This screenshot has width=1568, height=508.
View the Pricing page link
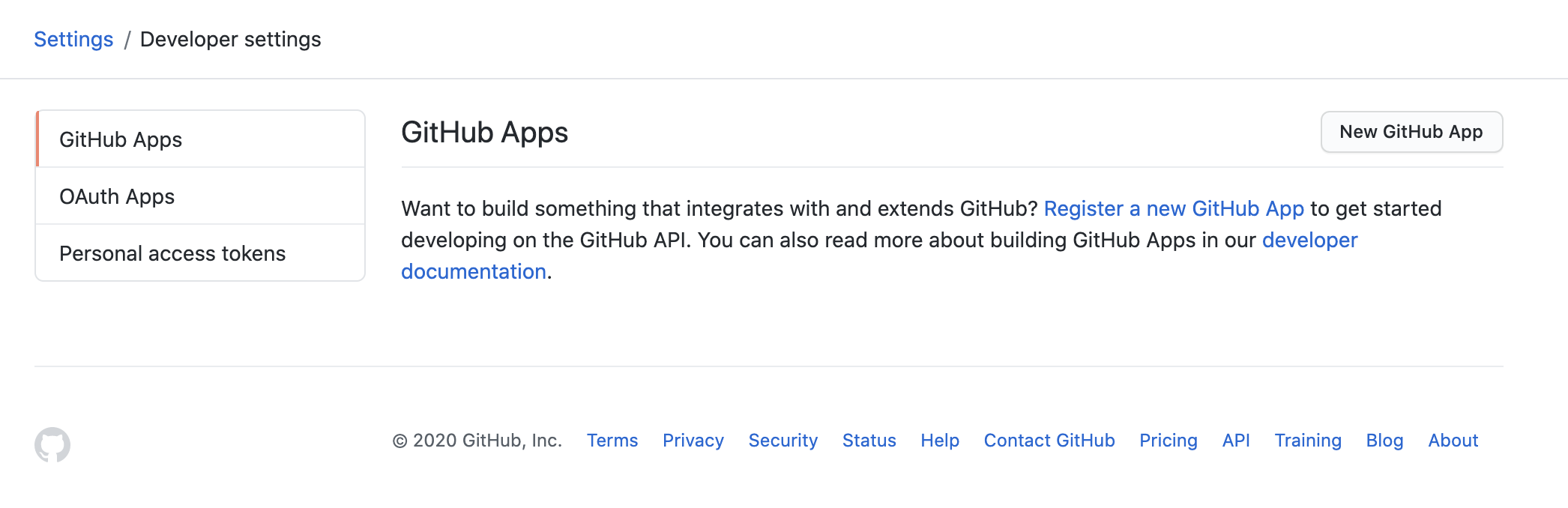[1168, 441]
